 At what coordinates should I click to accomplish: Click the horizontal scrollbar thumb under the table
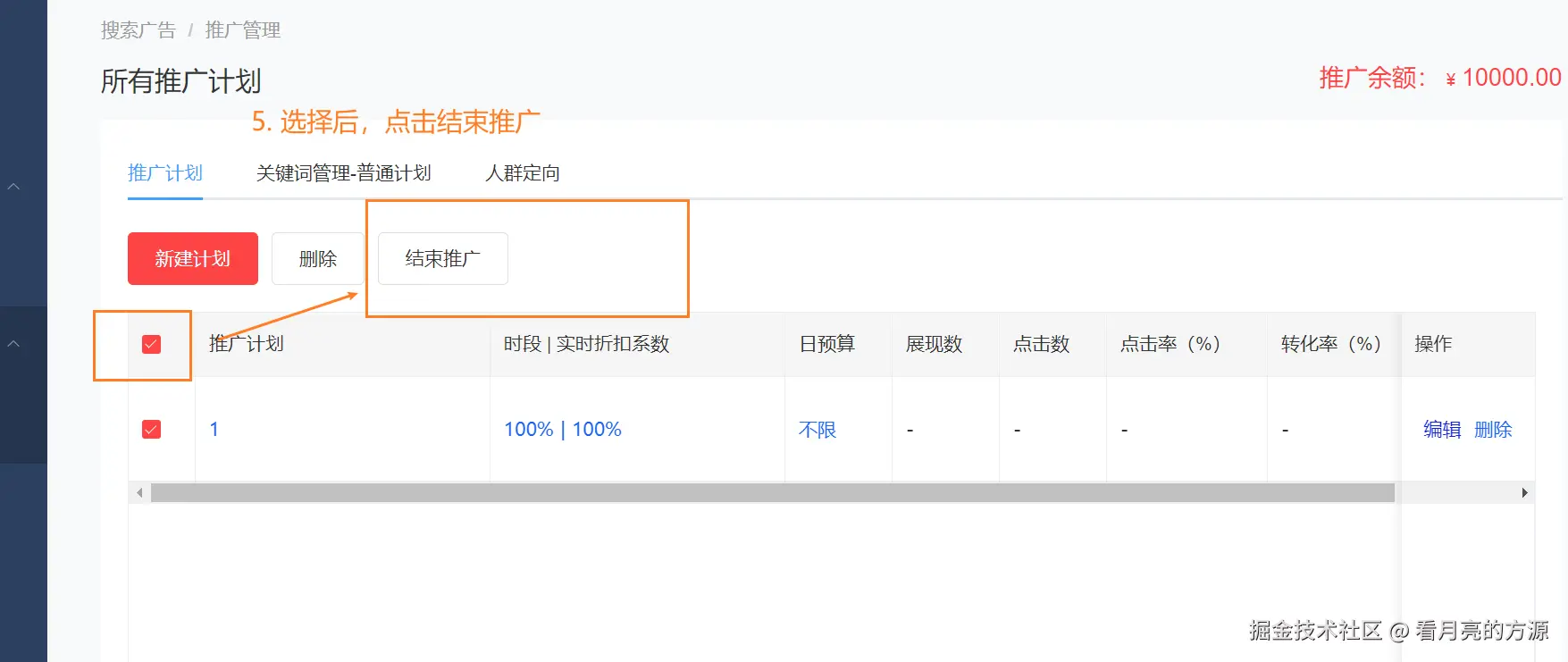click(772, 493)
